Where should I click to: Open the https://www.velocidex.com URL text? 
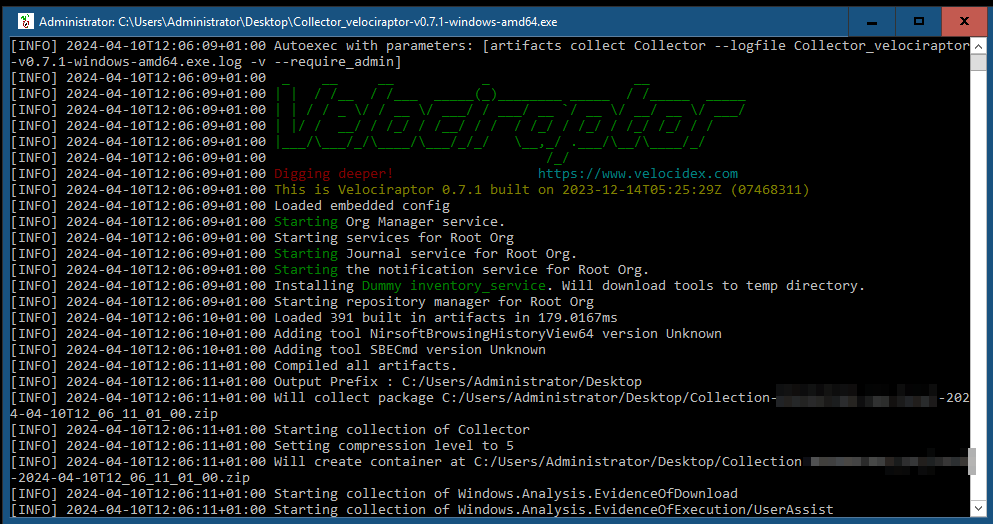click(x=638, y=174)
